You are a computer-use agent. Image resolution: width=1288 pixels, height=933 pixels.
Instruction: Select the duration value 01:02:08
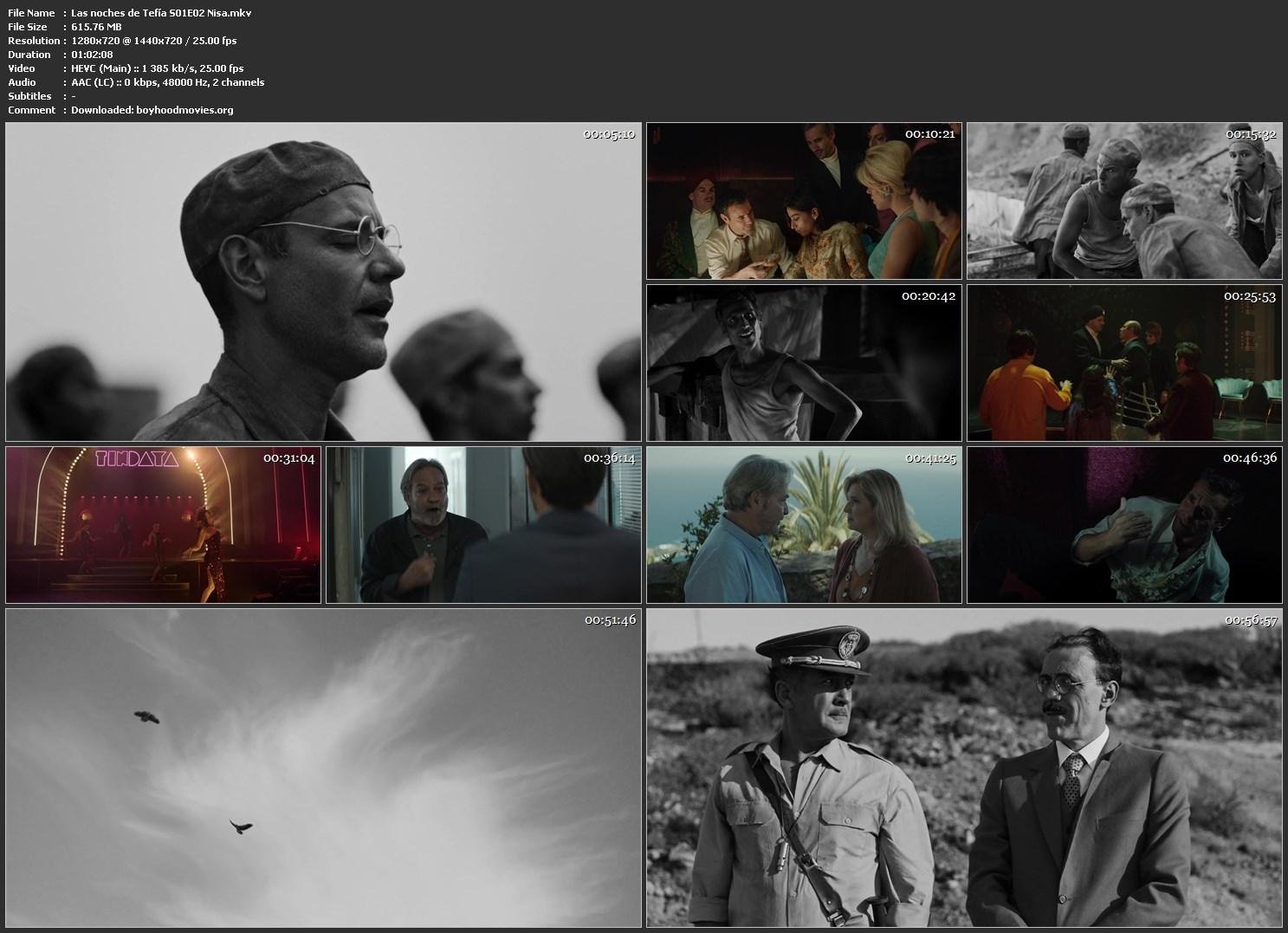coord(92,55)
